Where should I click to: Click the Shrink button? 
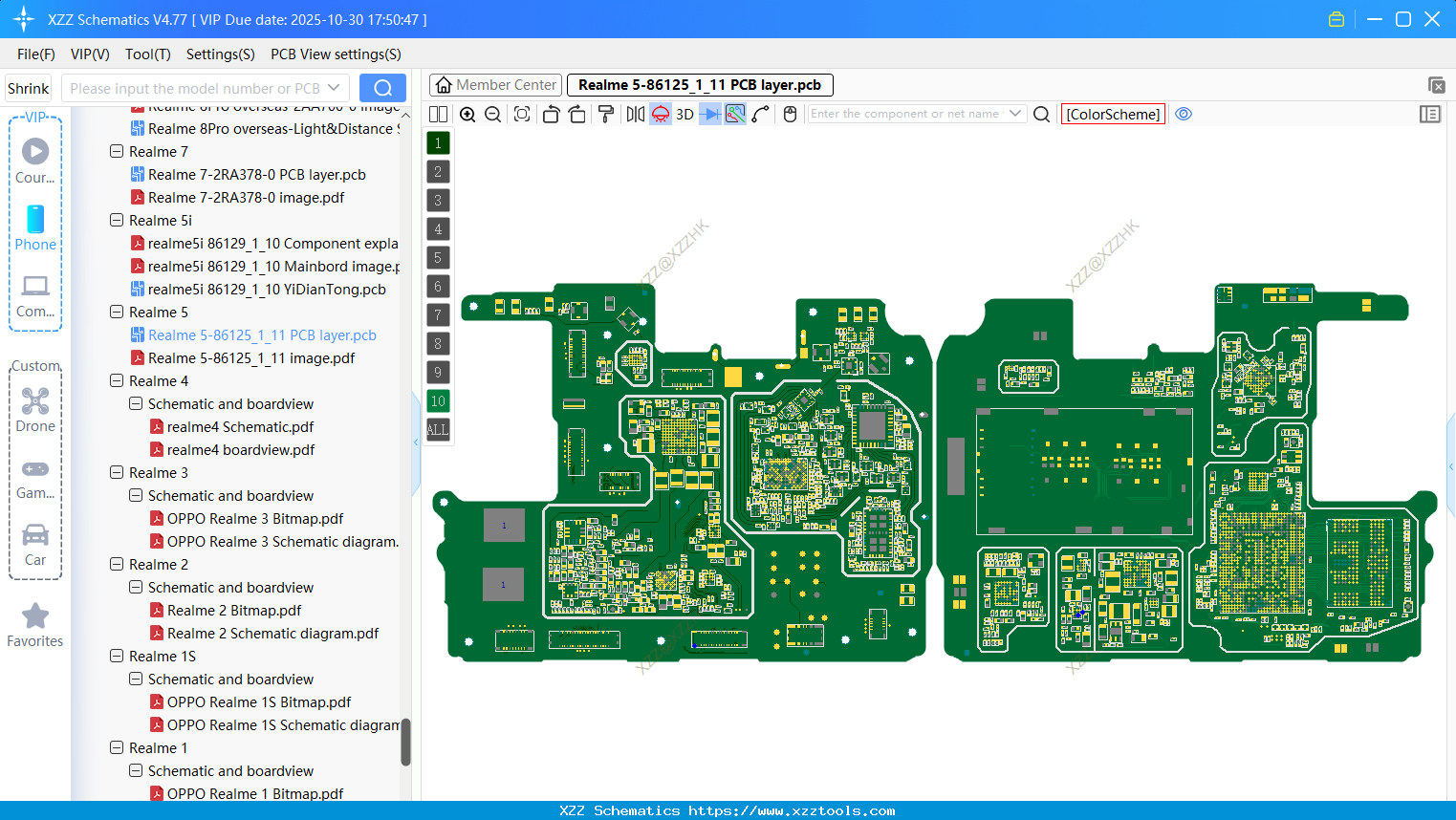click(28, 87)
